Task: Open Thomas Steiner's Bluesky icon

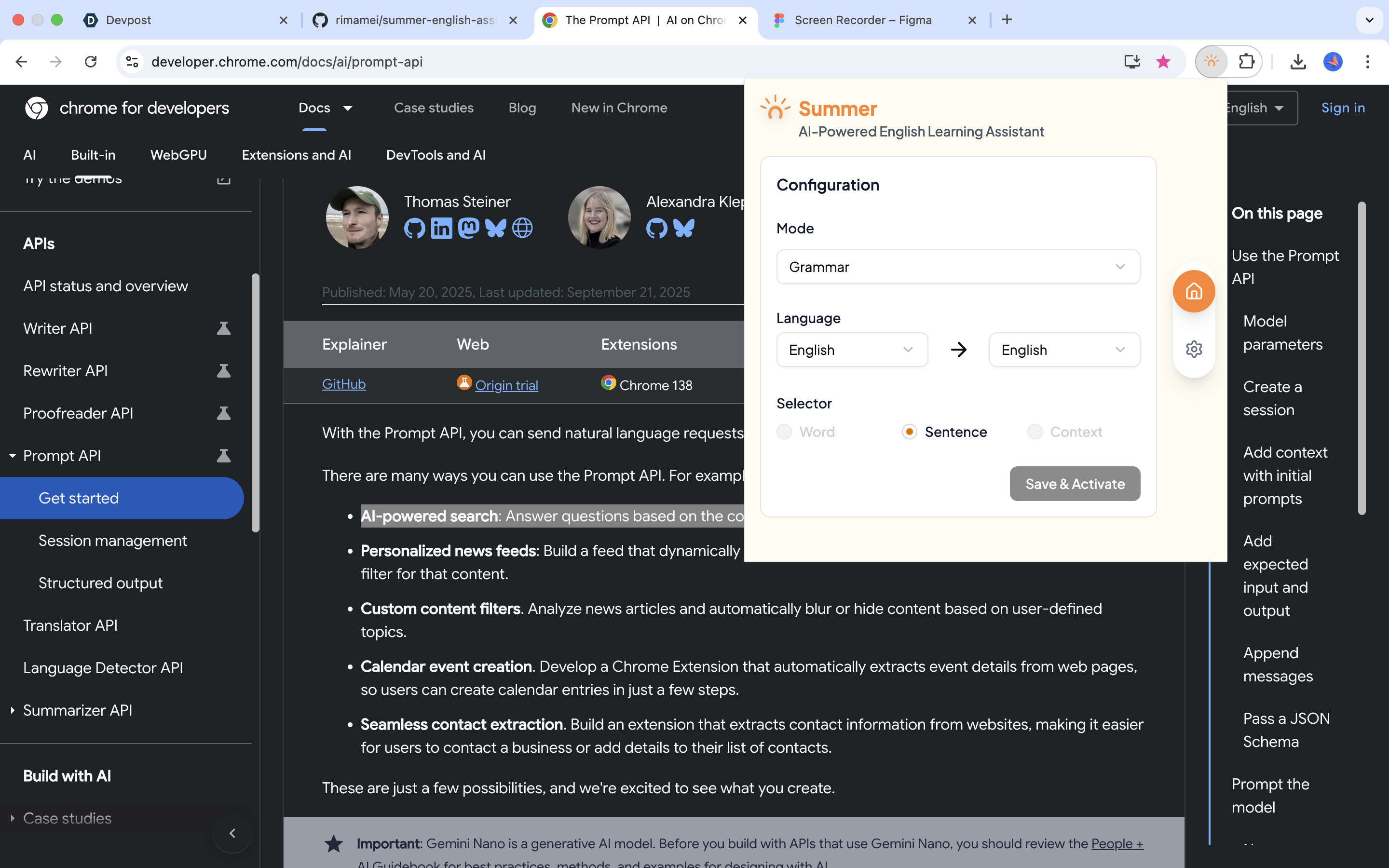Action: click(495, 229)
